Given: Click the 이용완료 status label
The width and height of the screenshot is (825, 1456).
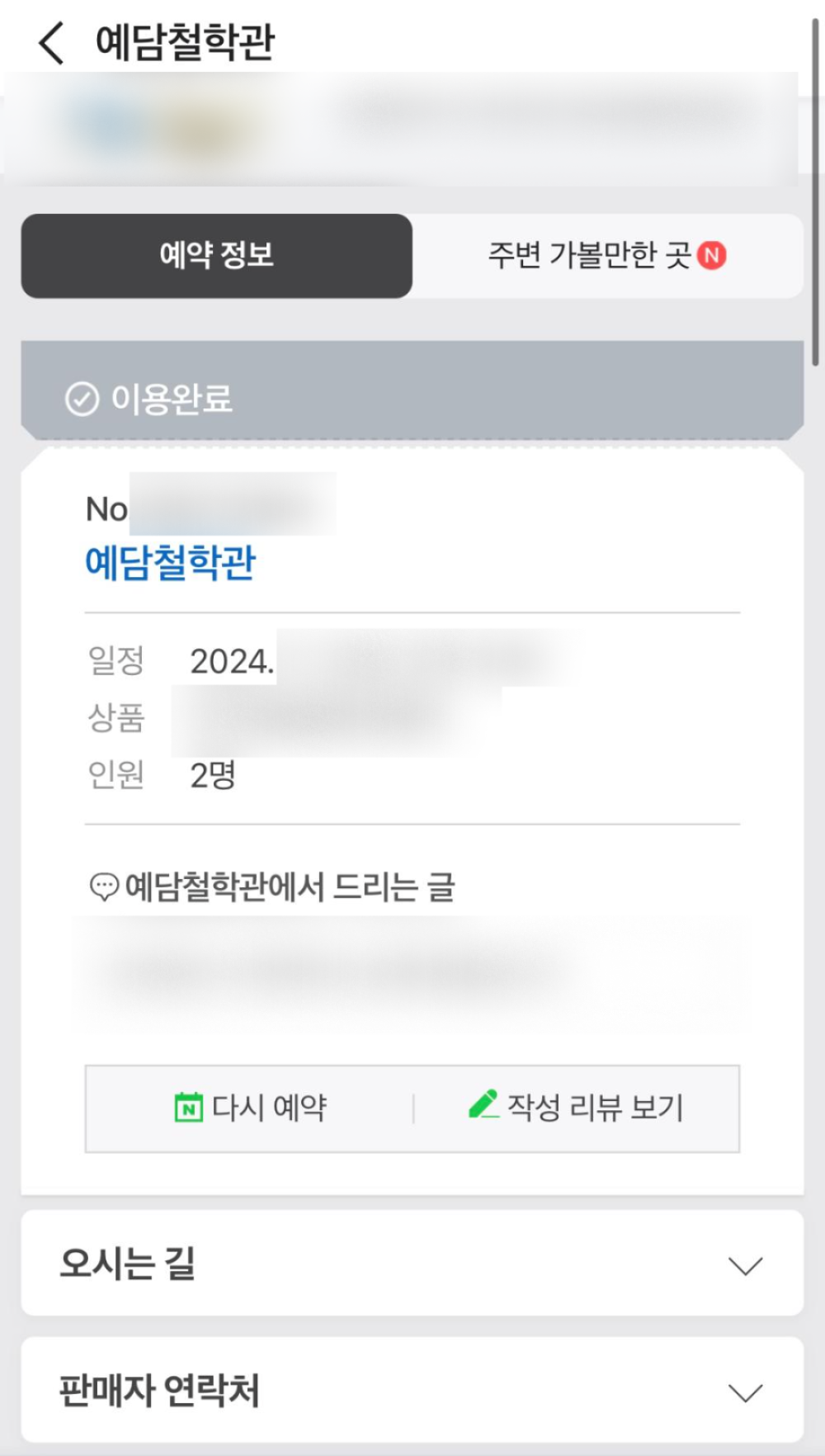Looking at the screenshot, I should pyautogui.click(x=172, y=399).
